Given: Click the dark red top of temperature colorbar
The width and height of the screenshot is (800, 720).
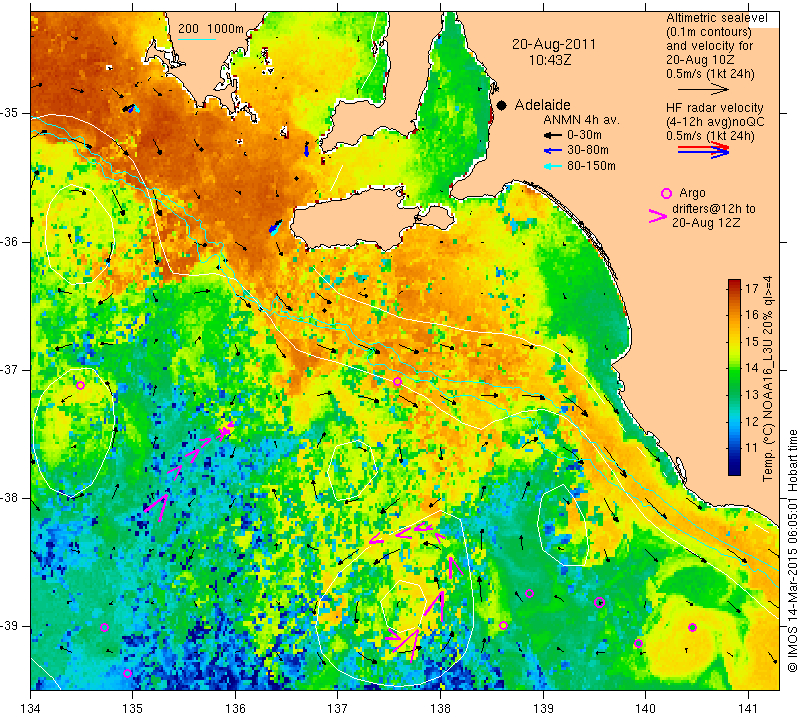Looking at the screenshot, I should coord(734,283).
